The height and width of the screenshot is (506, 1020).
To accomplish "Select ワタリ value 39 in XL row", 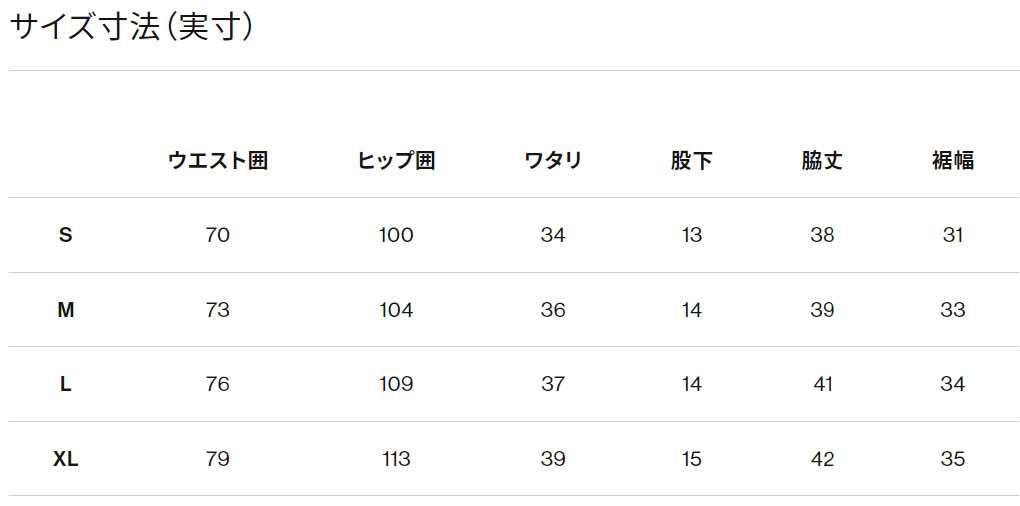I will click(x=552, y=460).
